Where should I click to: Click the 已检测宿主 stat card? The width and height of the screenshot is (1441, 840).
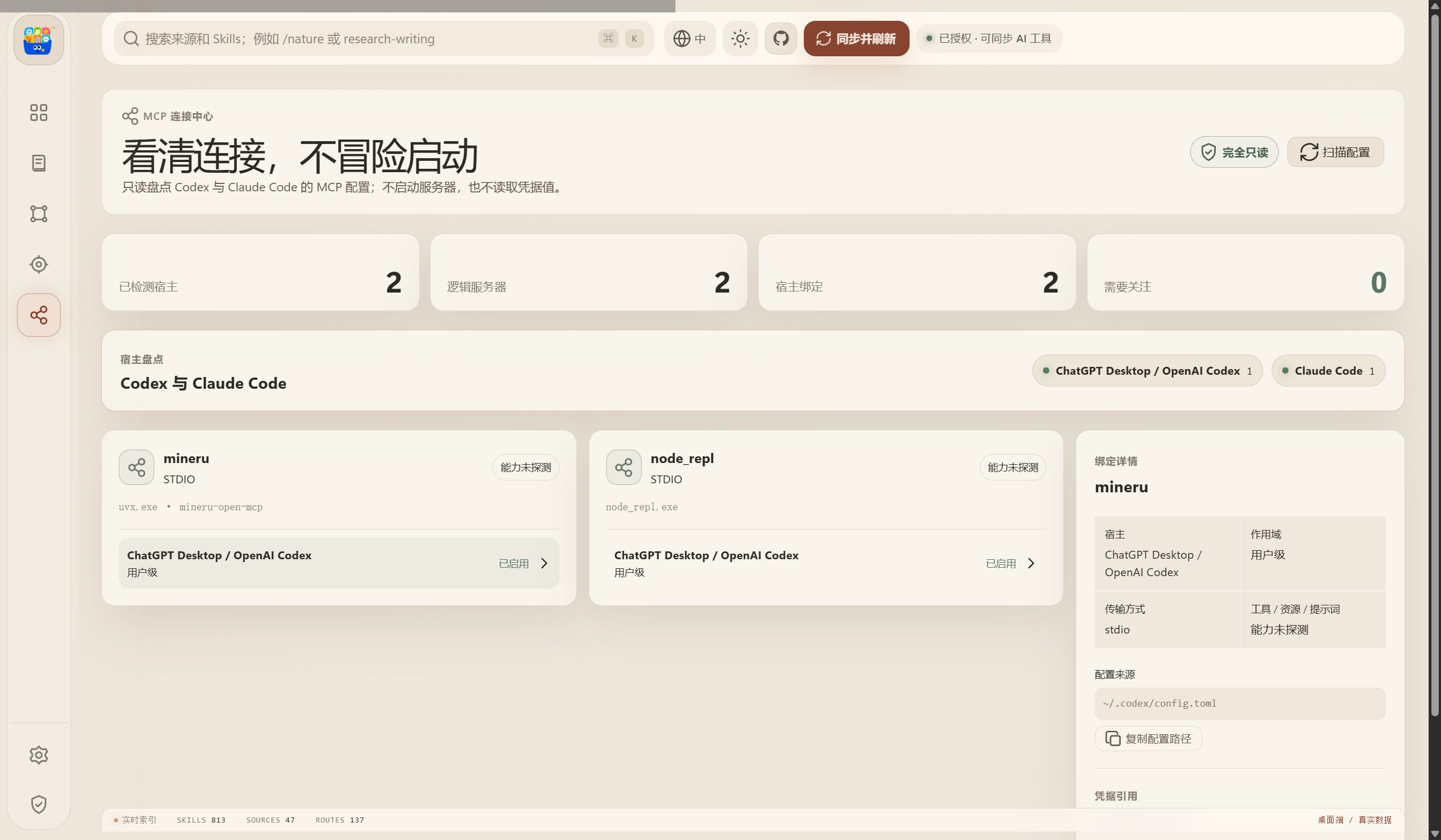pyautogui.click(x=260, y=272)
